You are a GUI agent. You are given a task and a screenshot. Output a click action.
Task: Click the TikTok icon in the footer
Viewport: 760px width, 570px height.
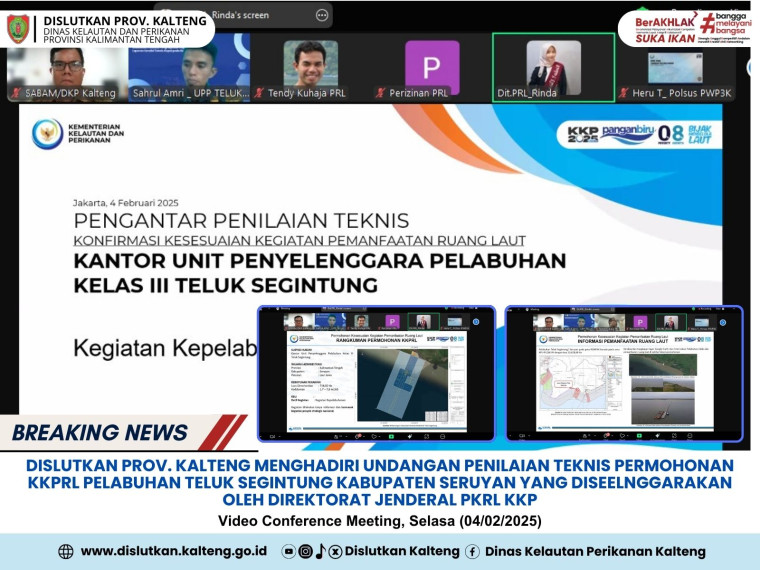pos(320,551)
